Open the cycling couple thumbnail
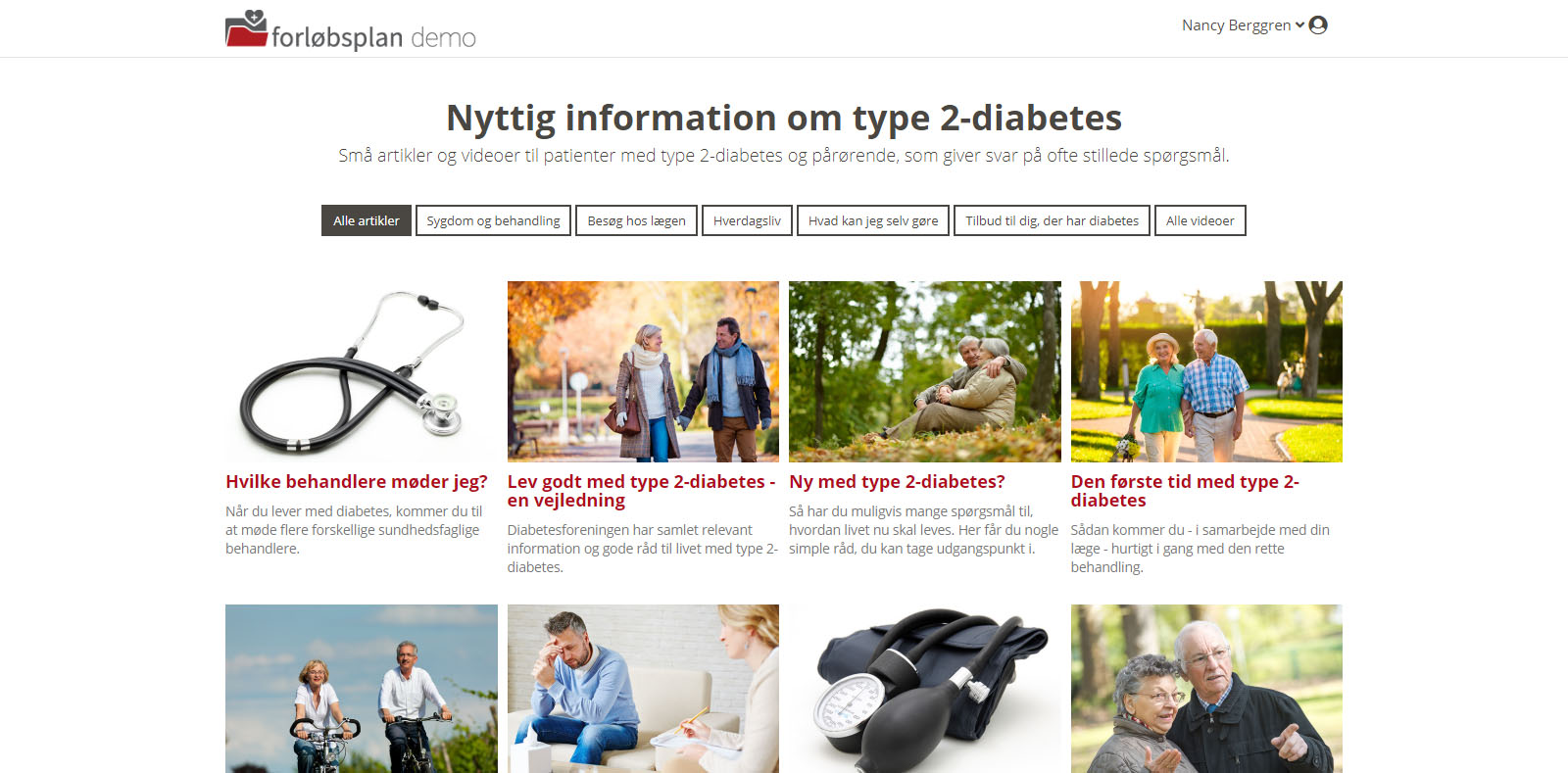 pos(362,689)
